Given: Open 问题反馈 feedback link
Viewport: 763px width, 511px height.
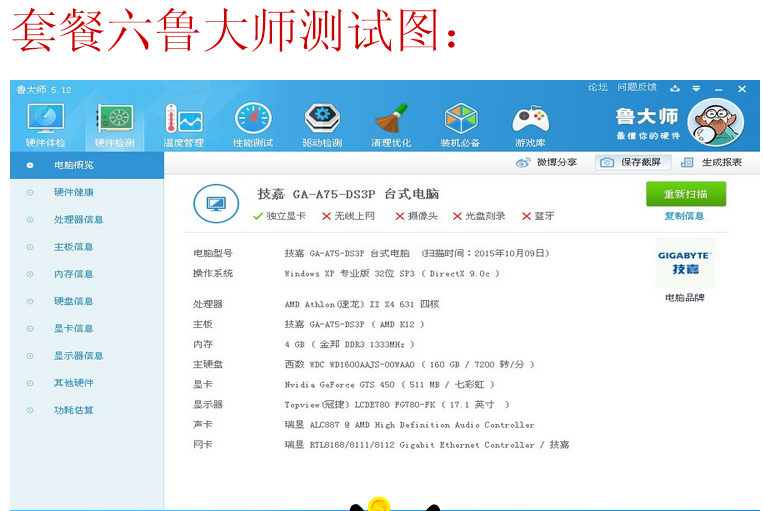Looking at the screenshot, I should click(637, 87).
